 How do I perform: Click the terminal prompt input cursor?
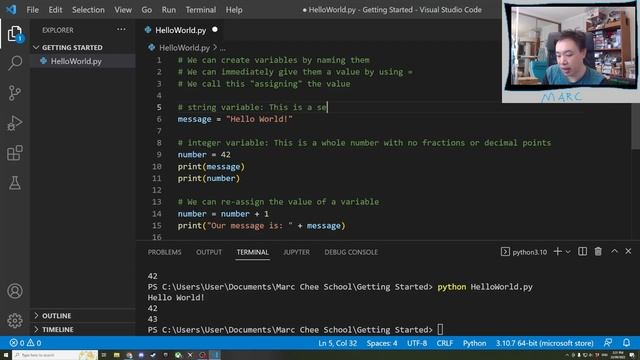(x=440, y=329)
